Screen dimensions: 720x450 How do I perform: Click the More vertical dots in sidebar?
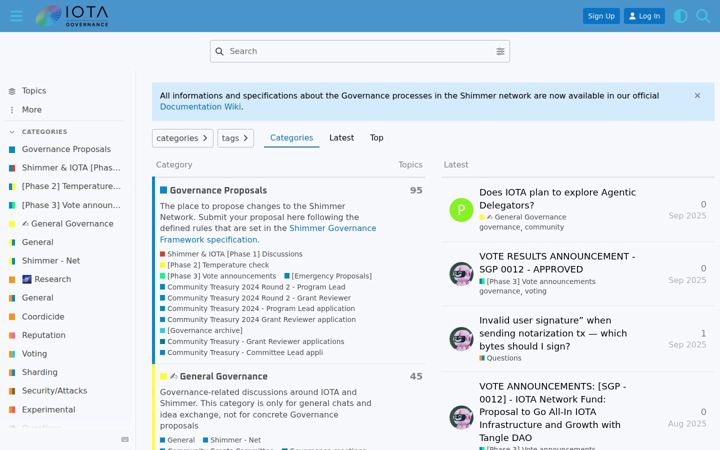[x=12, y=110]
